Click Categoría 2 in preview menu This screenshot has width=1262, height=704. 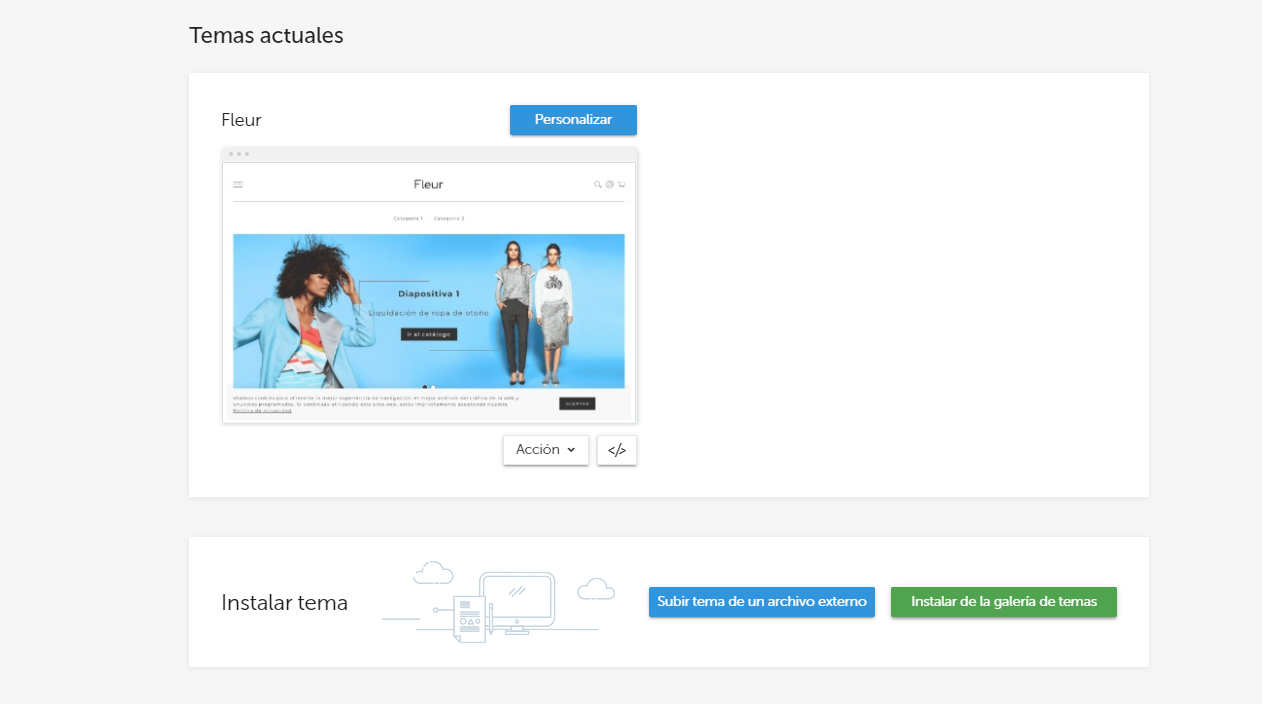449,218
